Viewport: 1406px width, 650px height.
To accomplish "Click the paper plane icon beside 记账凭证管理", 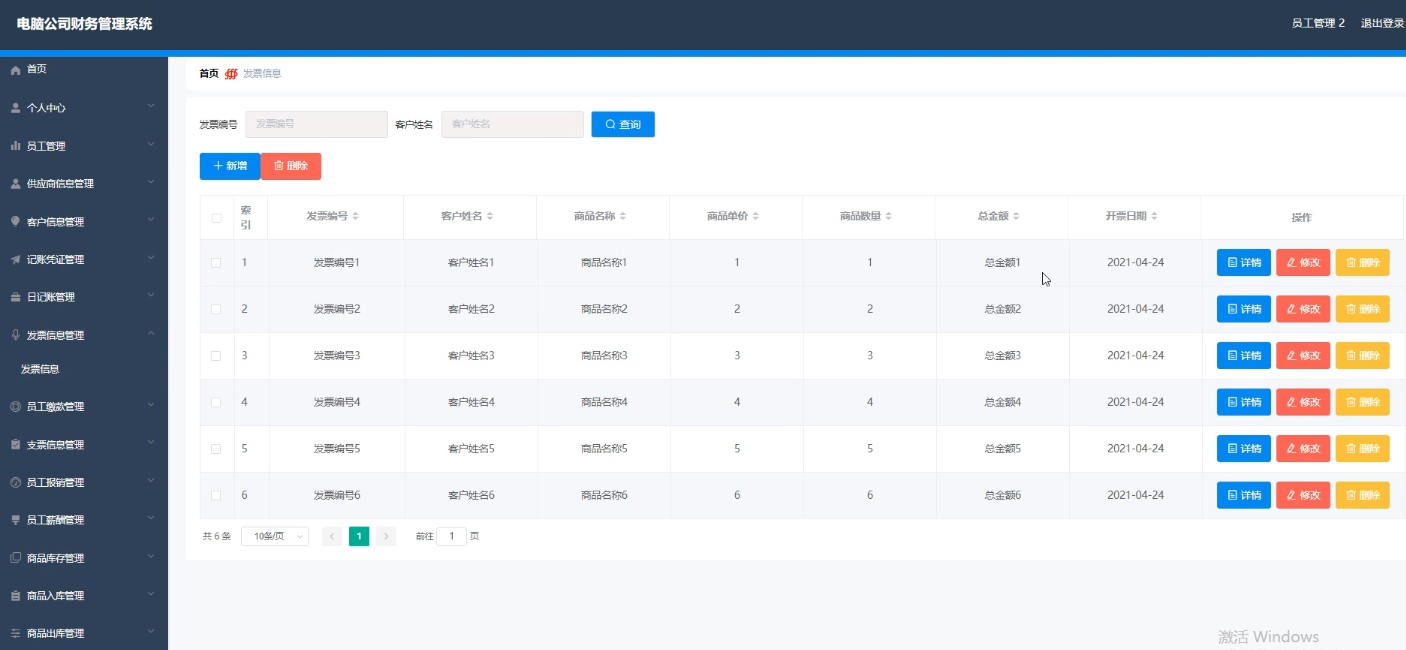I will click(15, 260).
